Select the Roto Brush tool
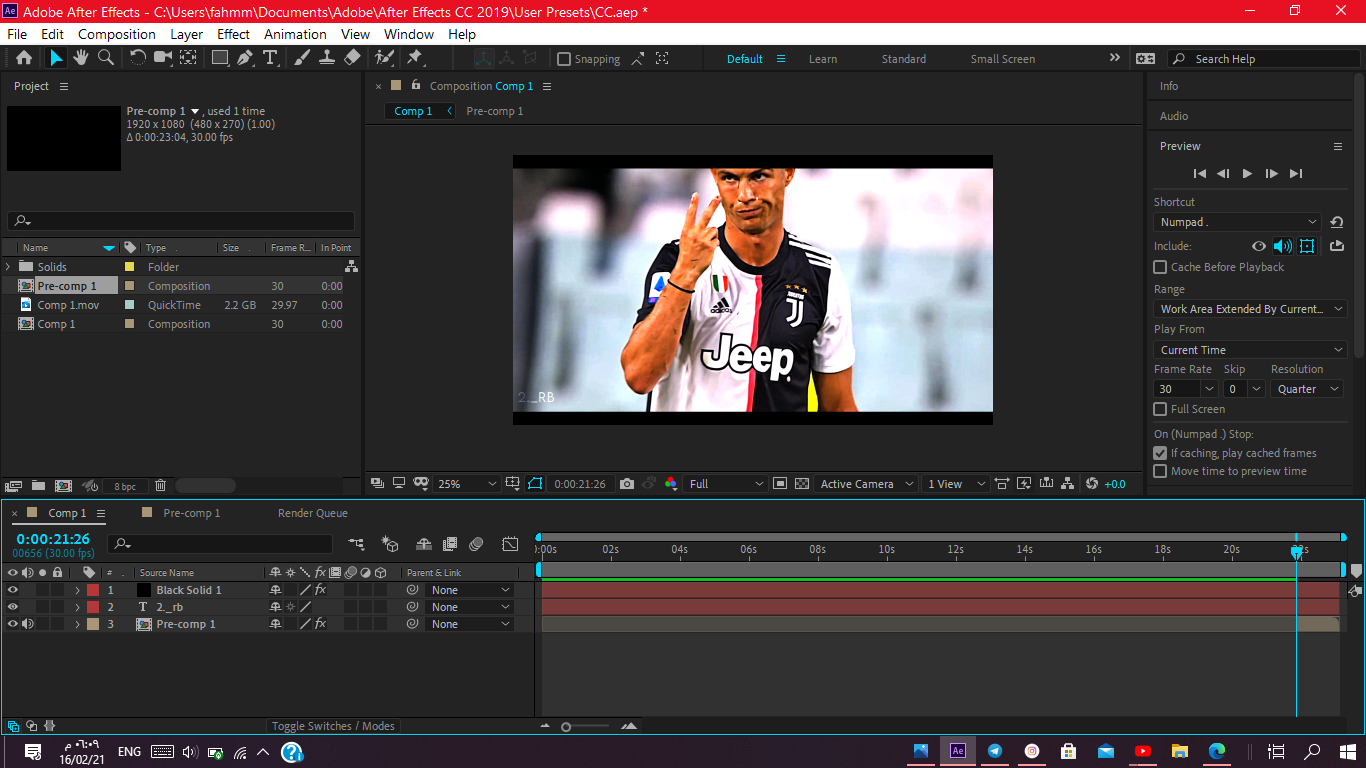The height and width of the screenshot is (768, 1366). (x=384, y=58)
